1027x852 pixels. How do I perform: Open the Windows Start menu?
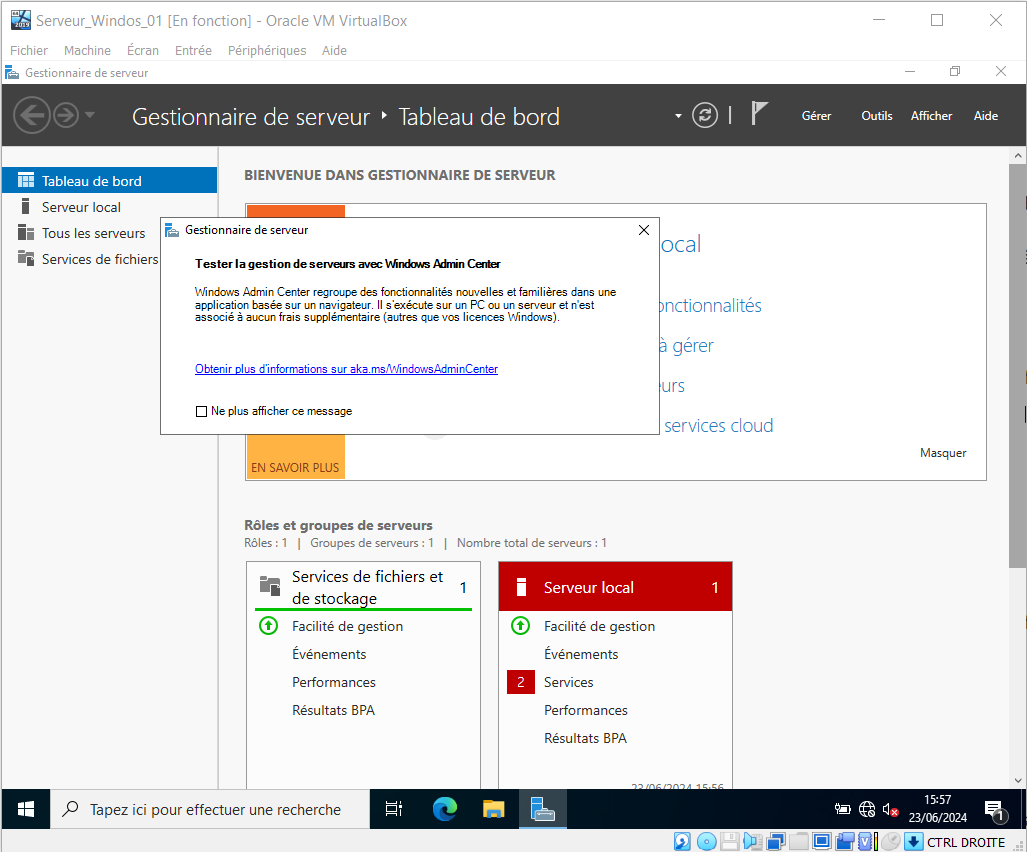[26, 809]
